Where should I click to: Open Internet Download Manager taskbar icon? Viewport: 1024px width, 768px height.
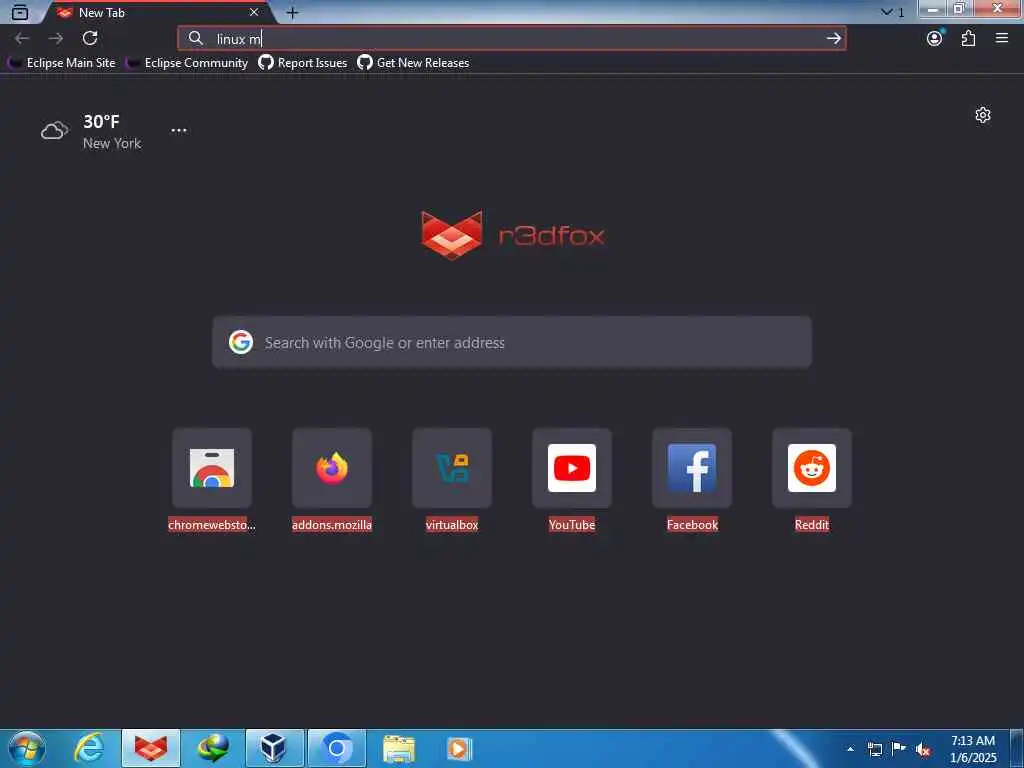[213, 748]
